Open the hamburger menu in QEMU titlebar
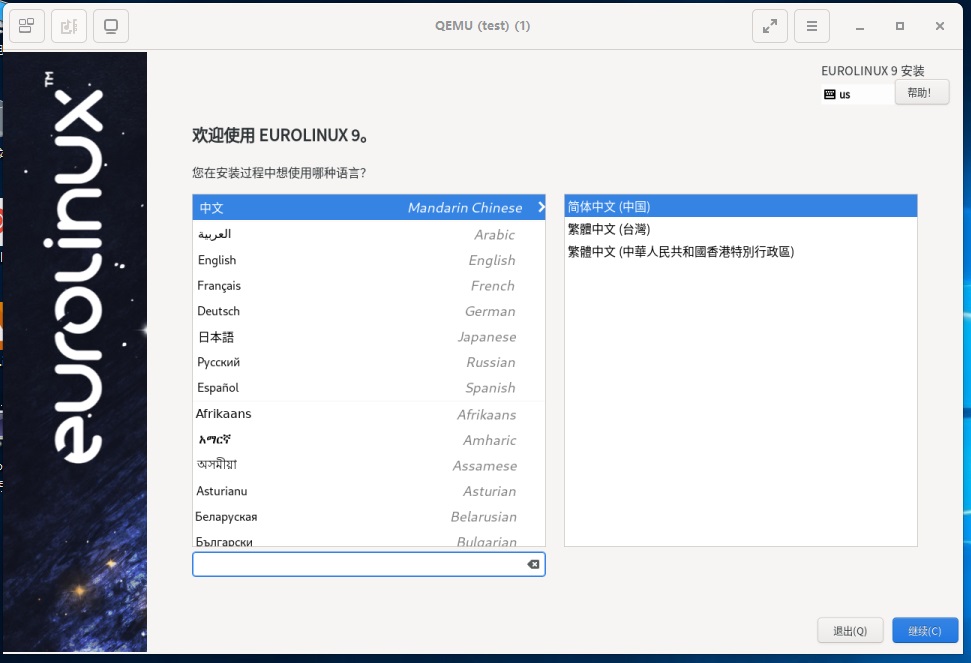 pos(812,26)
